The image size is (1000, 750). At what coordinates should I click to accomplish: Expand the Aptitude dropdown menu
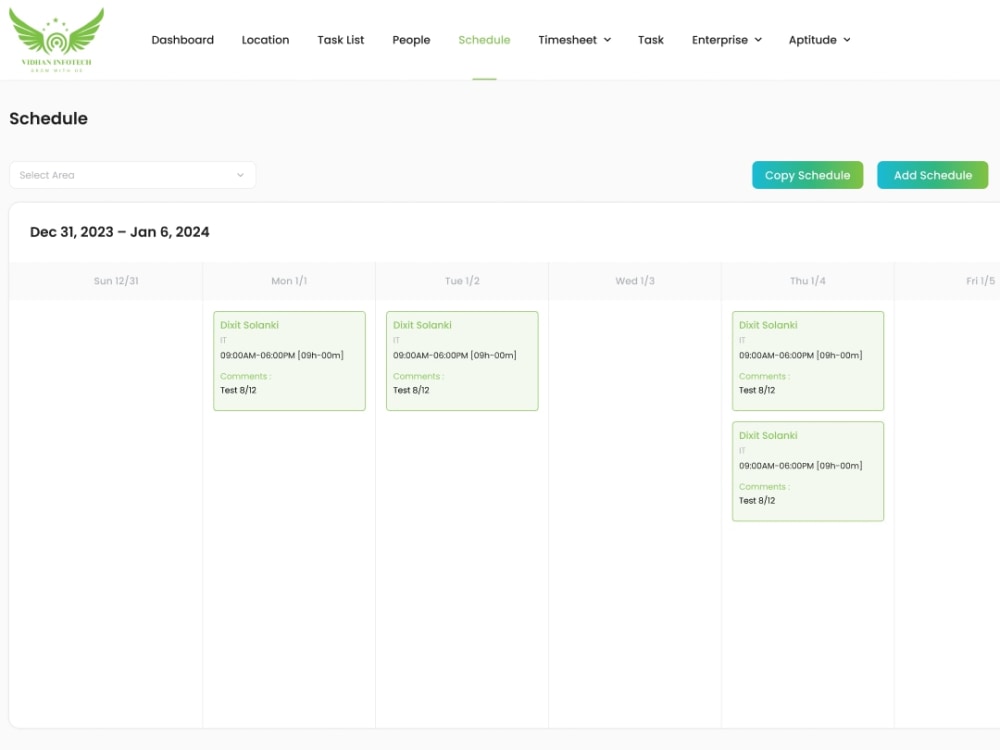coord(820,40)
